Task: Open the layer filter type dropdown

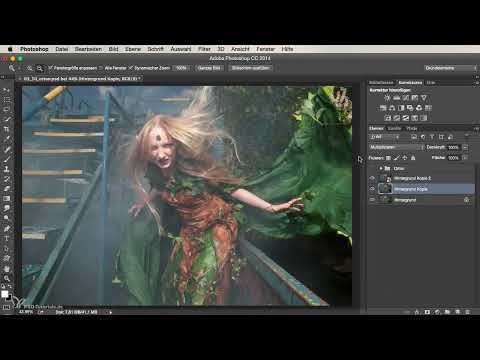Action: 385,137
